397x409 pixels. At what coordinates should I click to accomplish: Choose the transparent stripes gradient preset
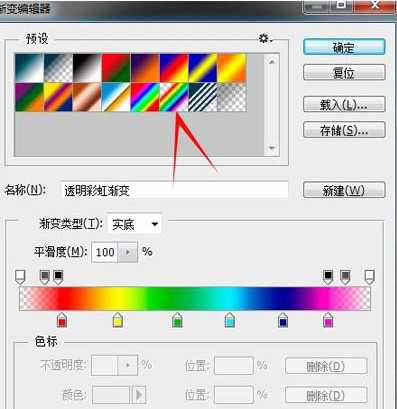[203, 97]
